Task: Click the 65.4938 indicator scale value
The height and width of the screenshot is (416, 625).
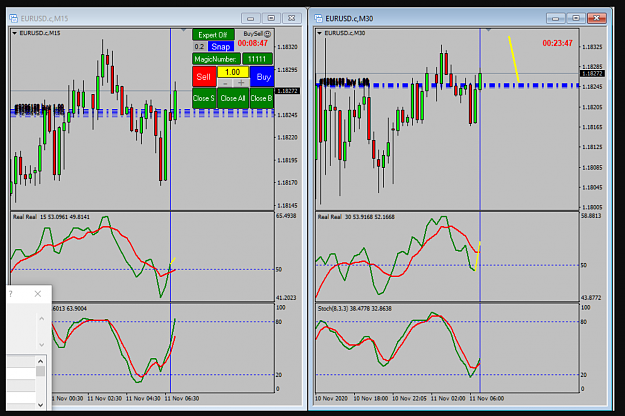Action: pyautogui.click(x=286, y=216)
